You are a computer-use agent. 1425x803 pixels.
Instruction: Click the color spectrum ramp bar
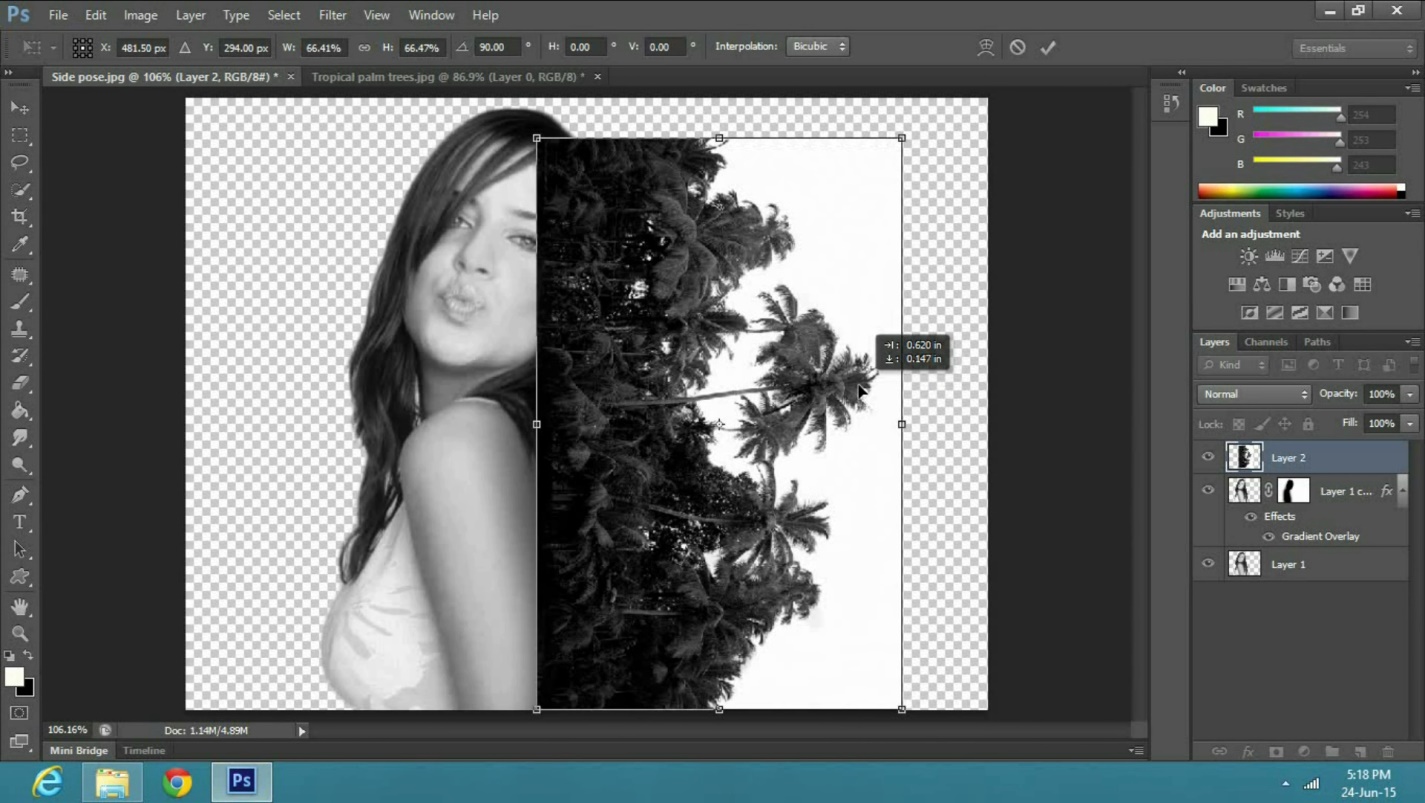(x=1300, y=191)
